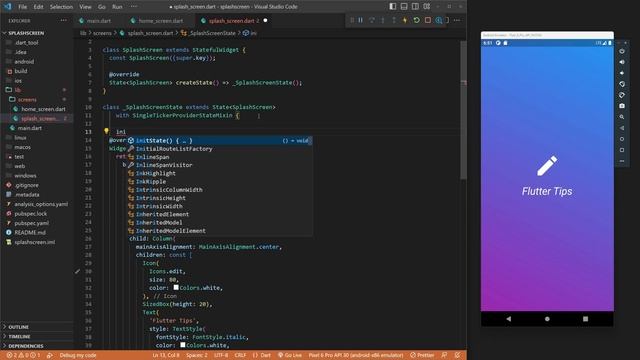
Task: Toggle secondary side bar layout icon
Action: tap(415, 7)
